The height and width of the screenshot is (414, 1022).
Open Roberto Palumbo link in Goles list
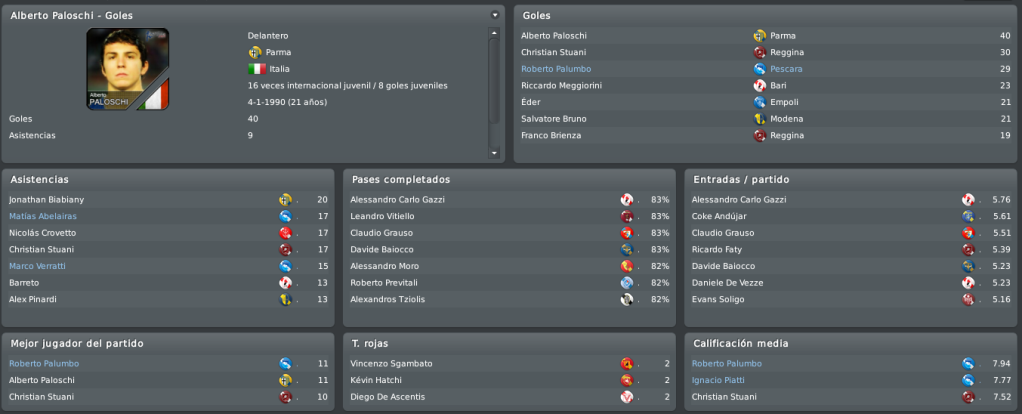[556, 69]
